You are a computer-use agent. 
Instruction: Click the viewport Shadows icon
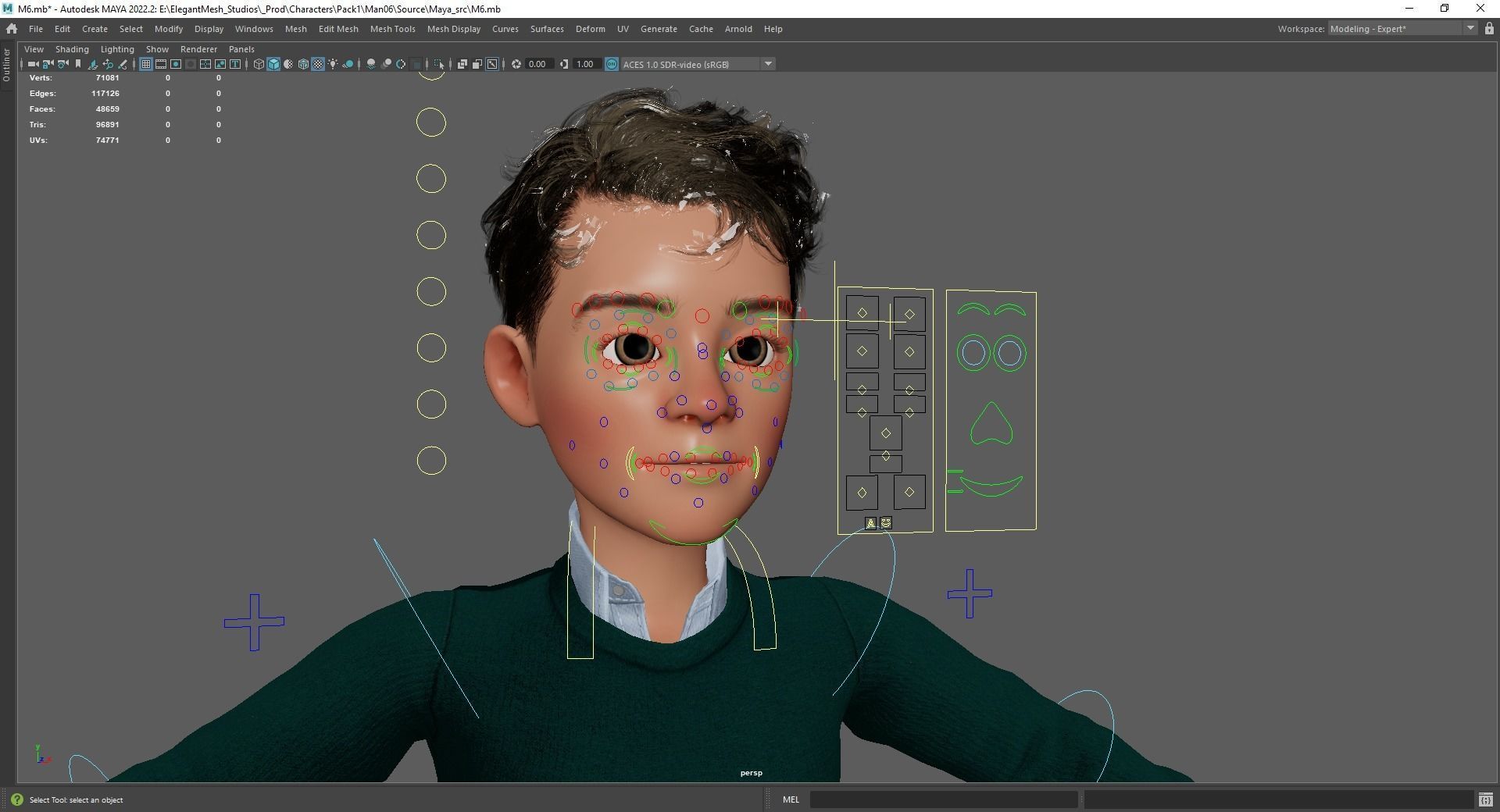pos(348,64)
